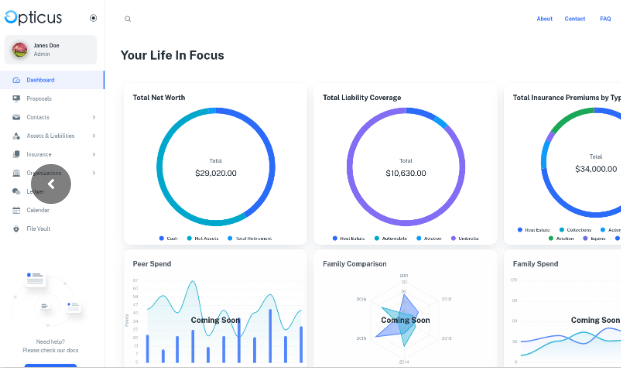Click the Organizations building icon
Image resolution: width=621 pixels, height=368 pixels.
point(16,173)
